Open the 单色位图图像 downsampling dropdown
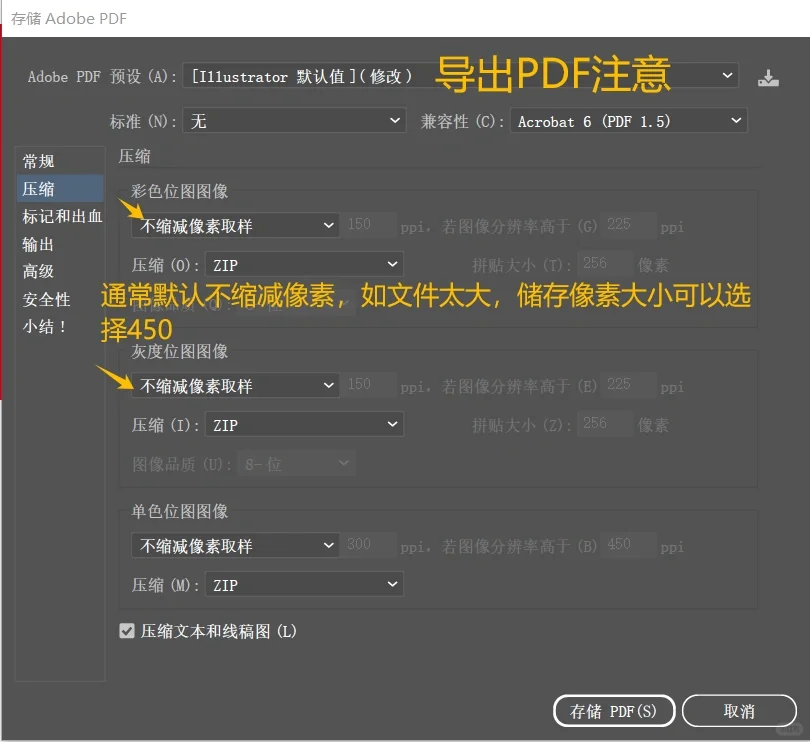The width and height of the screenshot is (810, 742). 234,545
